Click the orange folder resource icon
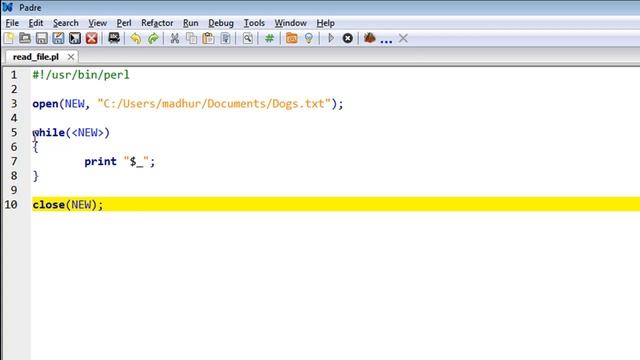Screen dimensions: 640x360 pyautogui.click(x=291, y=38)
